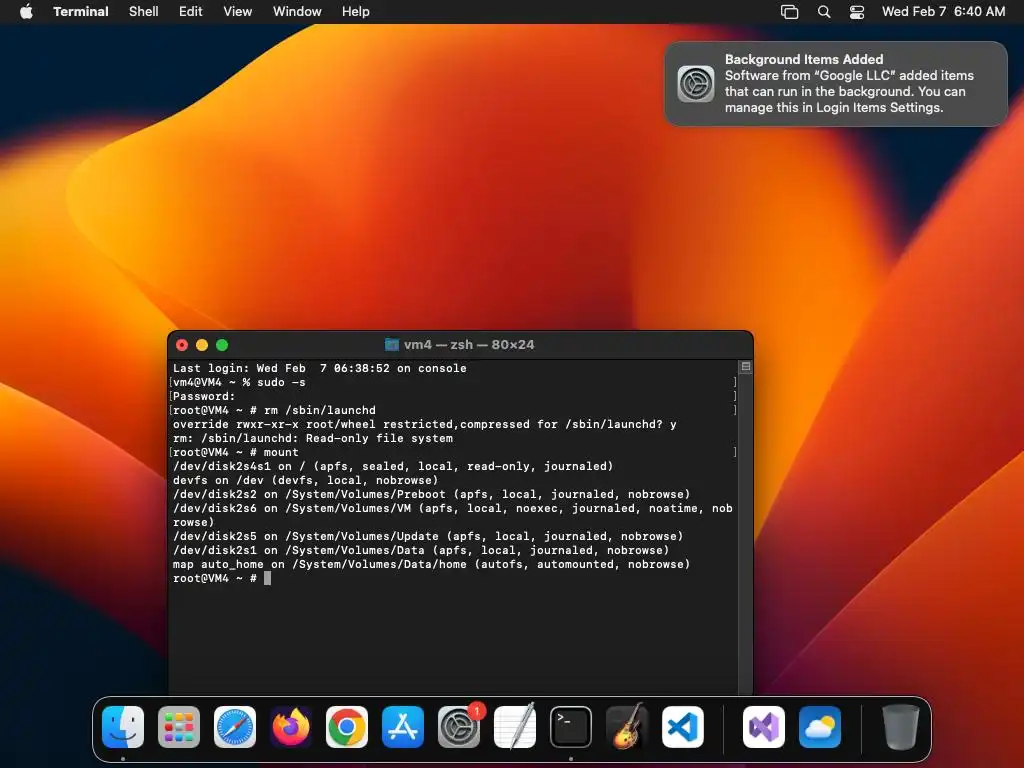Open System Settings with update badge
The width and height of the screenshot is (1024, 768).
point(459,727)
